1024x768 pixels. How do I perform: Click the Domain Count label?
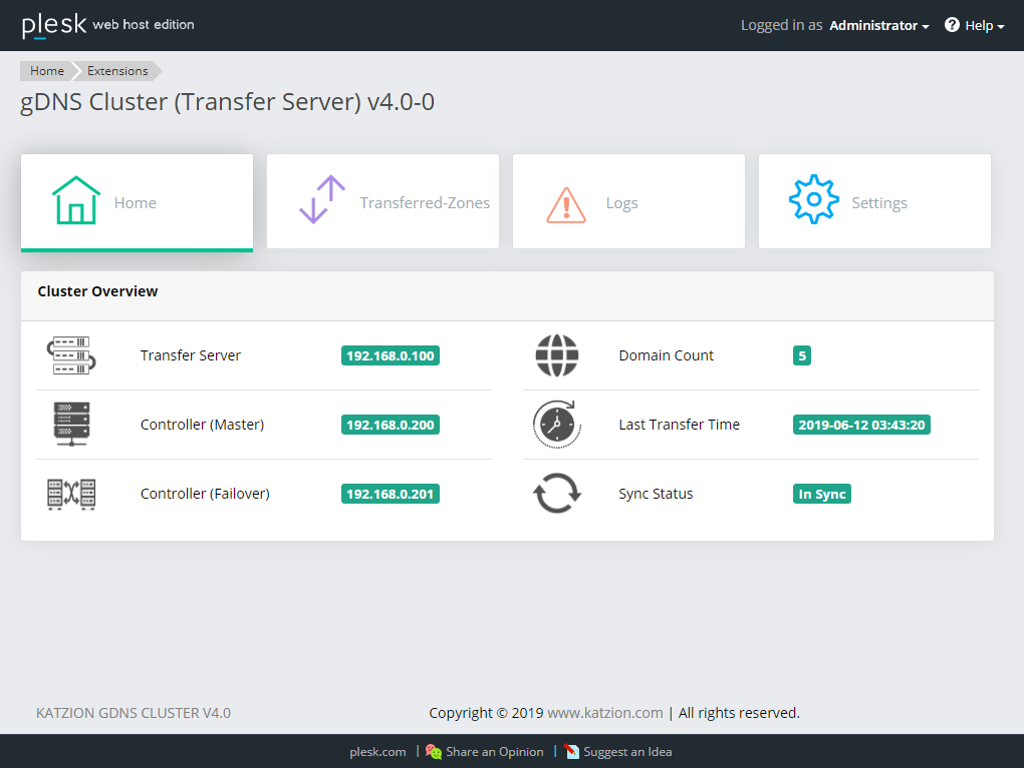click(x=666, y=355)
